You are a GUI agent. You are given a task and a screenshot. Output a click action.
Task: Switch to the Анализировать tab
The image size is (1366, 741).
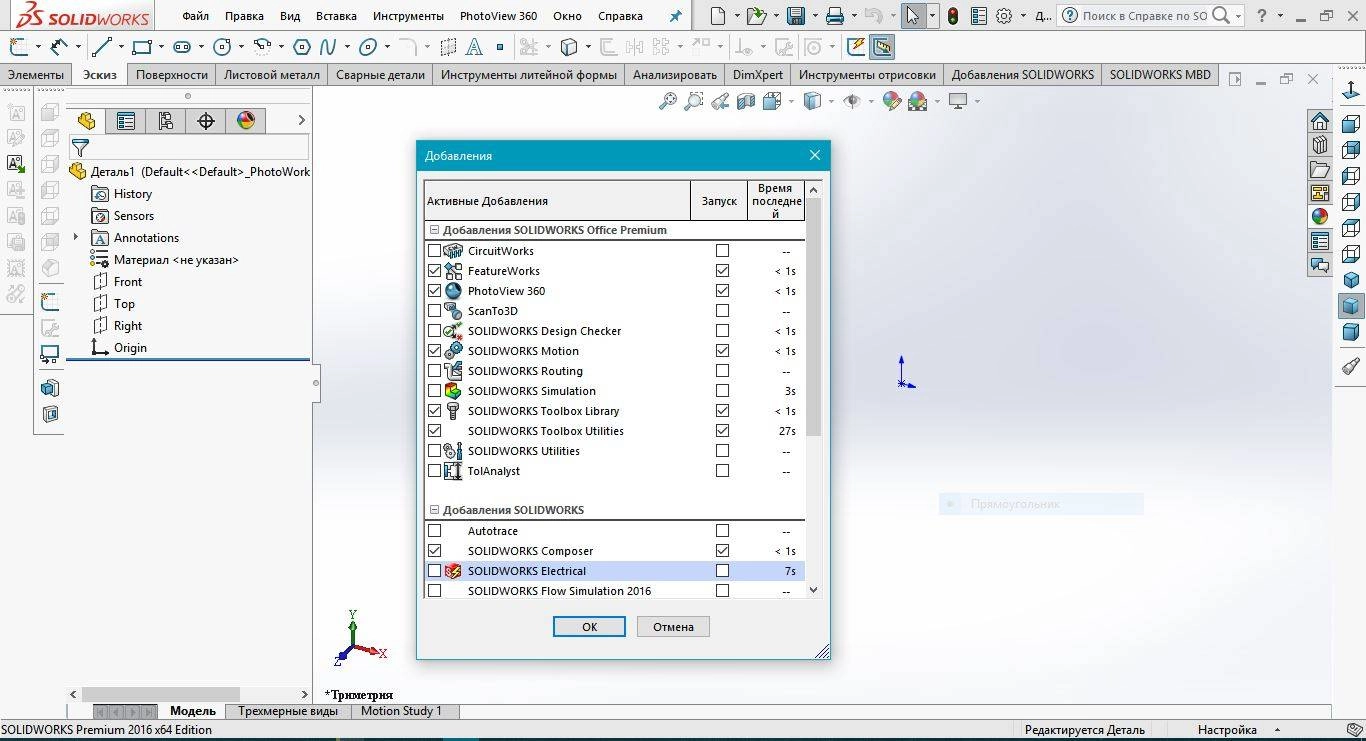pos(675,75)
